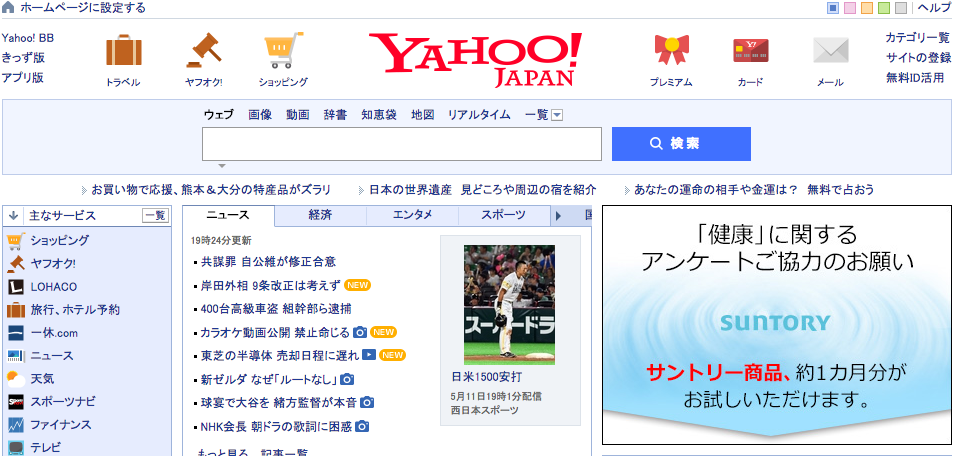Click the ヤフオク! gavel icon in sidebar

pyautogui.click(x=16, y=264)
